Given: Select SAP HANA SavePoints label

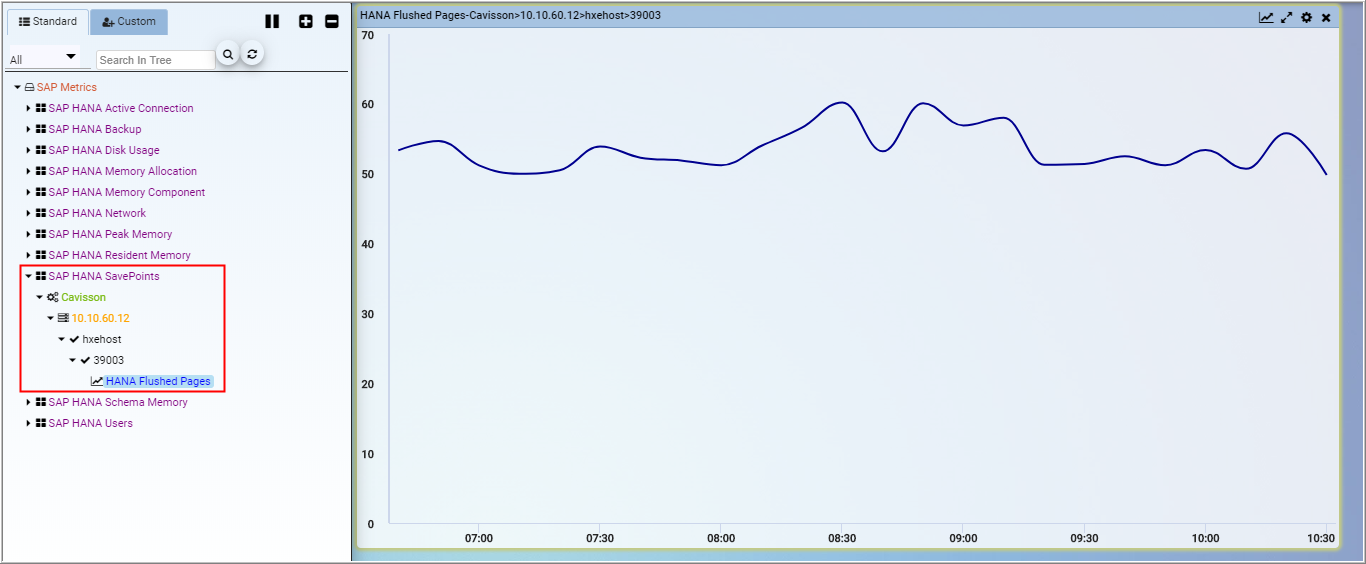Looking at the screenshot, I should pos(104,276).
